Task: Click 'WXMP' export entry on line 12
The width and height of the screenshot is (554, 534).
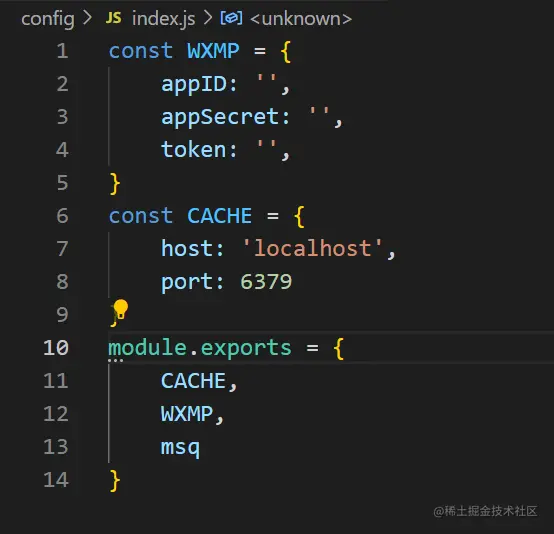Action: (187, 414)
